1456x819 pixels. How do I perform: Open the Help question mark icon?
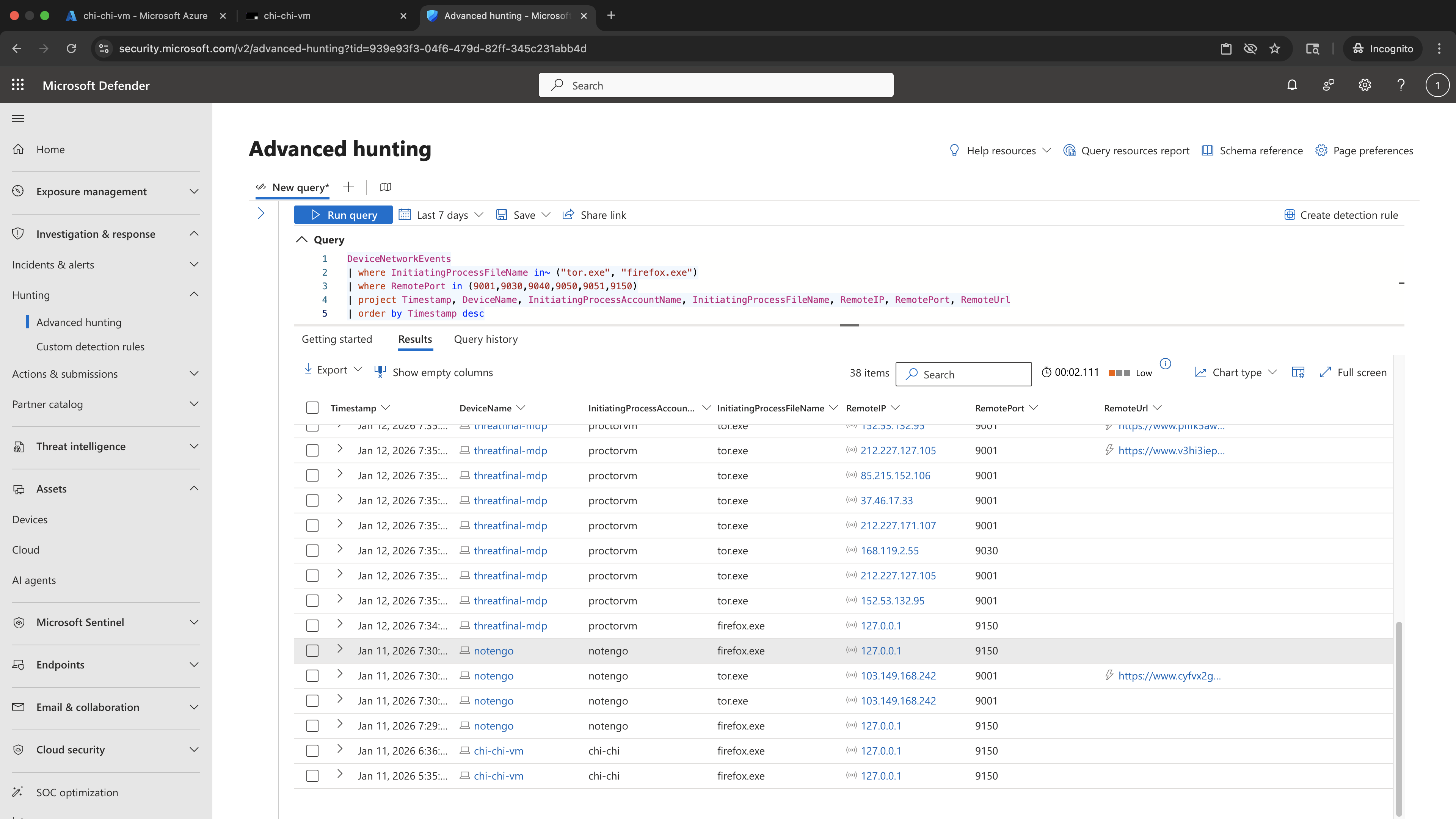1401,85
